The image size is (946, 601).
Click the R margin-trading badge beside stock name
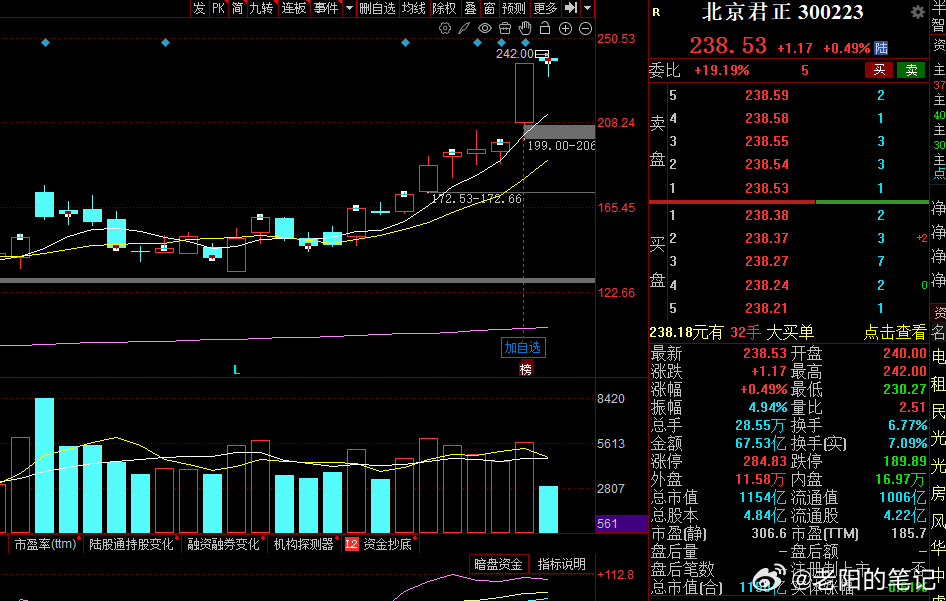pos(656,12)
